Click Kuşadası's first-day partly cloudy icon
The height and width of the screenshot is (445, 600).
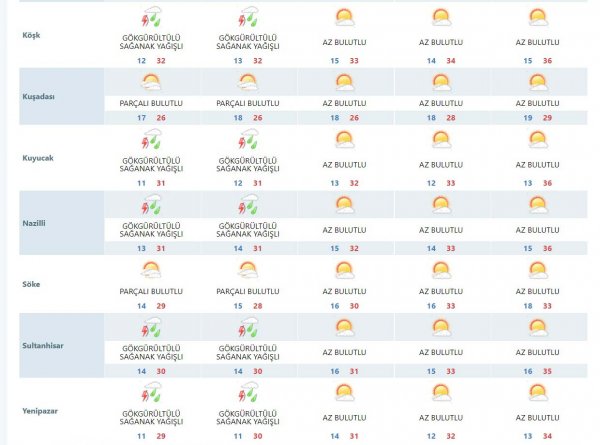[151, 83]
